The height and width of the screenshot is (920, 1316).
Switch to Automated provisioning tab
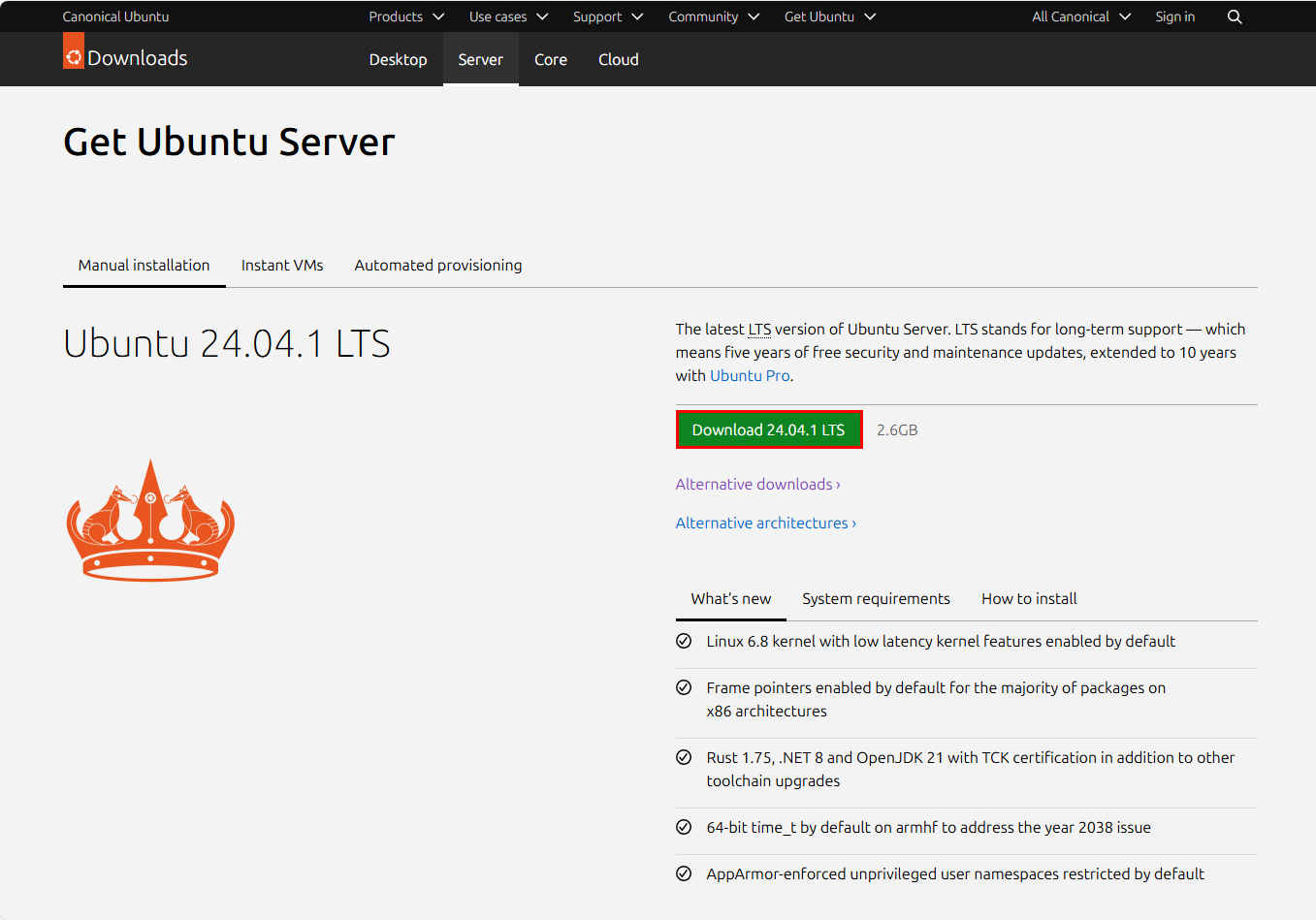click(438, 265)
